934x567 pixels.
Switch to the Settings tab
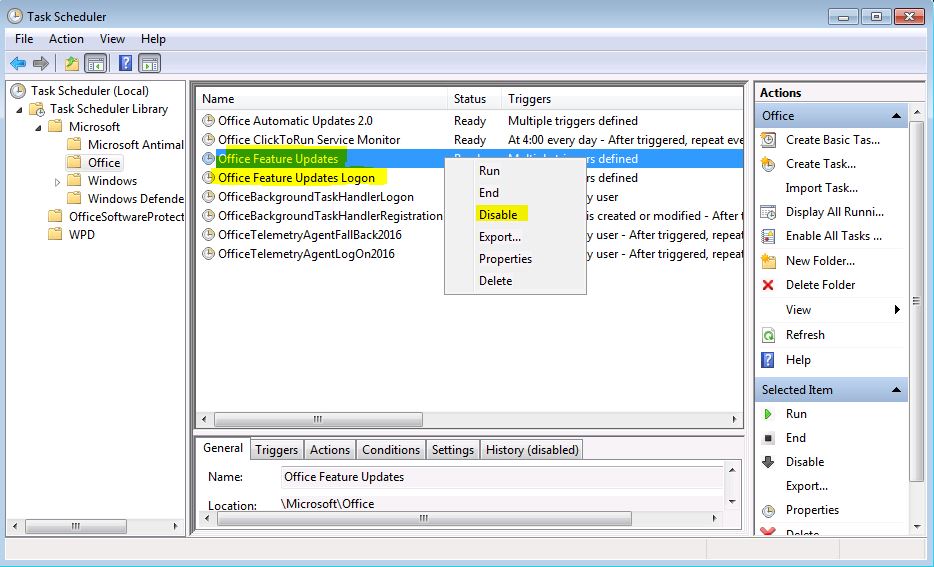[x=453, y=450]
